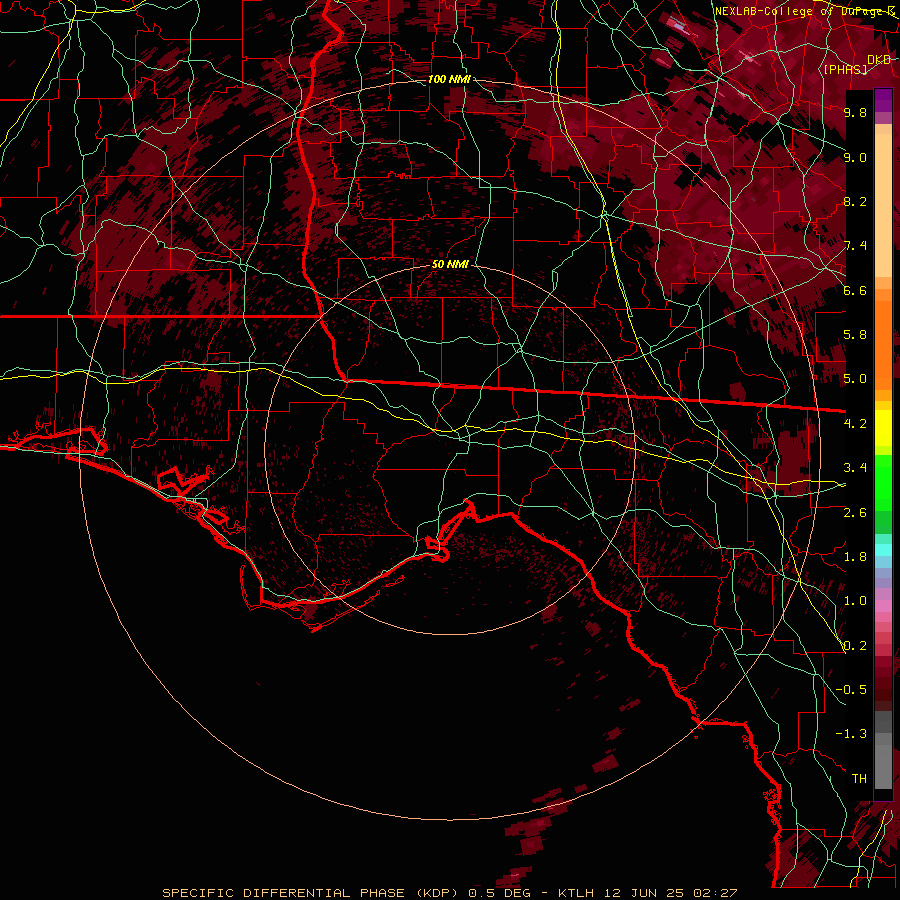This screenshot has width=900, height=900.
Task: Click the 50 NMI range ring label
Action: [450, 265]
